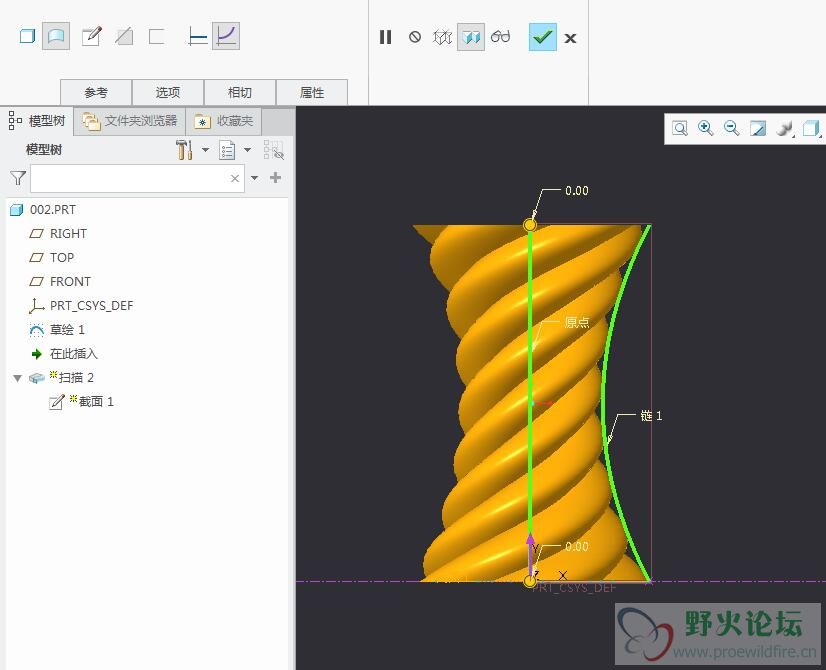
Task: Select the sweep as solid option
Action: pyautogui.click(x=27, y=36)
